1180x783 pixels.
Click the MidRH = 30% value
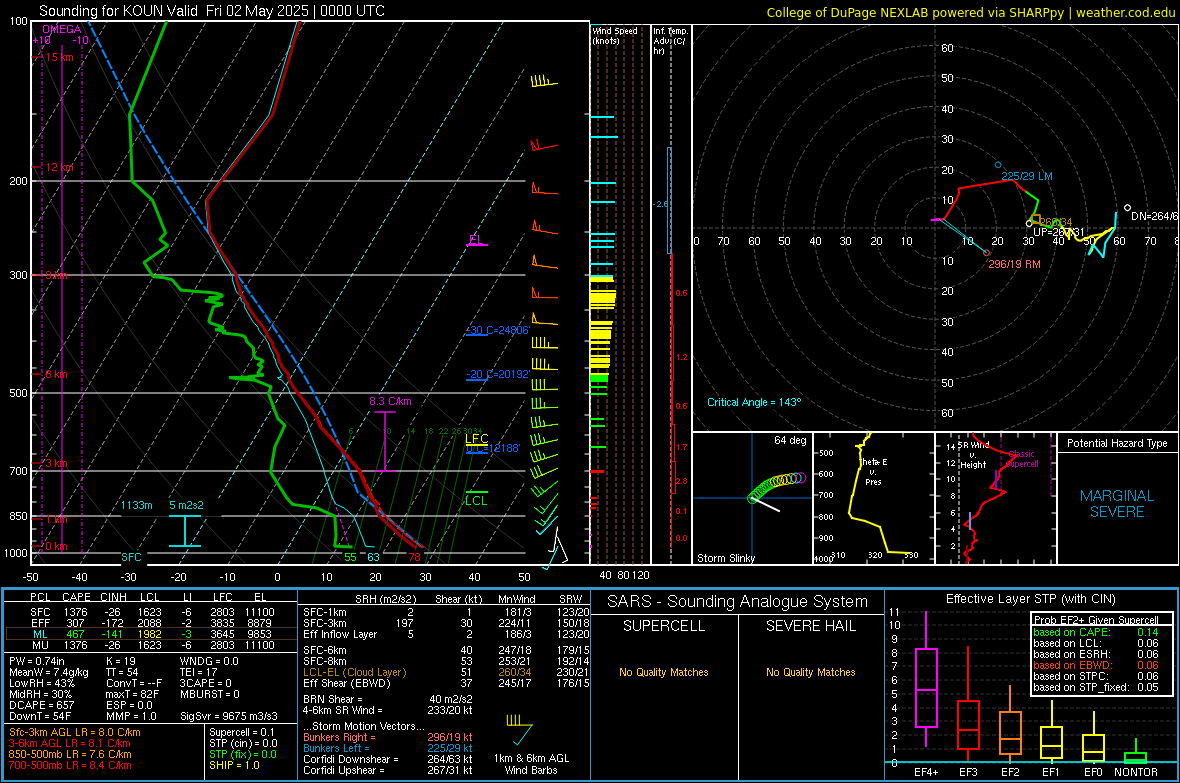[41, 694]
